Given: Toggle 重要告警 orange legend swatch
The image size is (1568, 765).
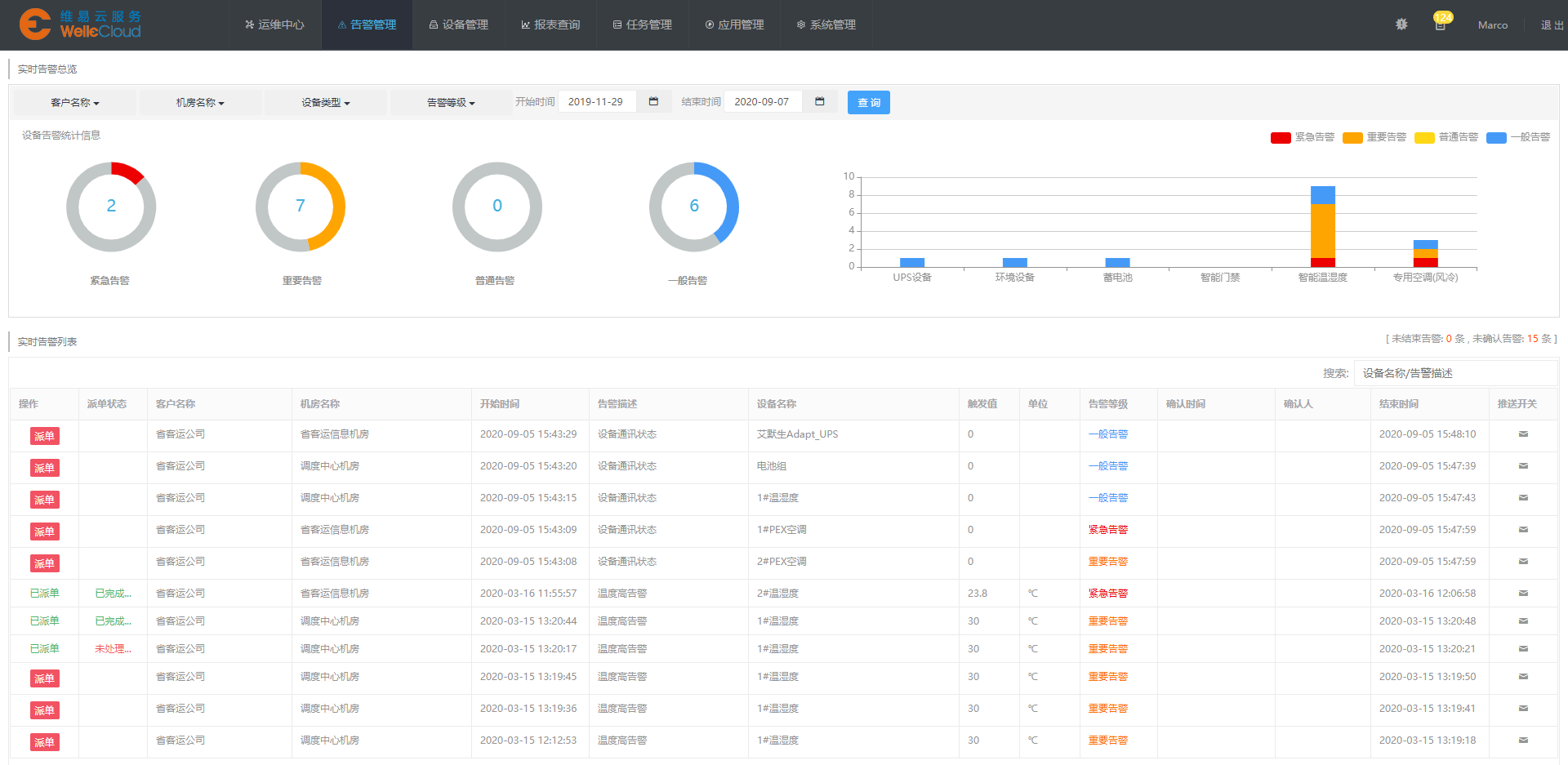Looking at the screenshot, I should 1352,137.
